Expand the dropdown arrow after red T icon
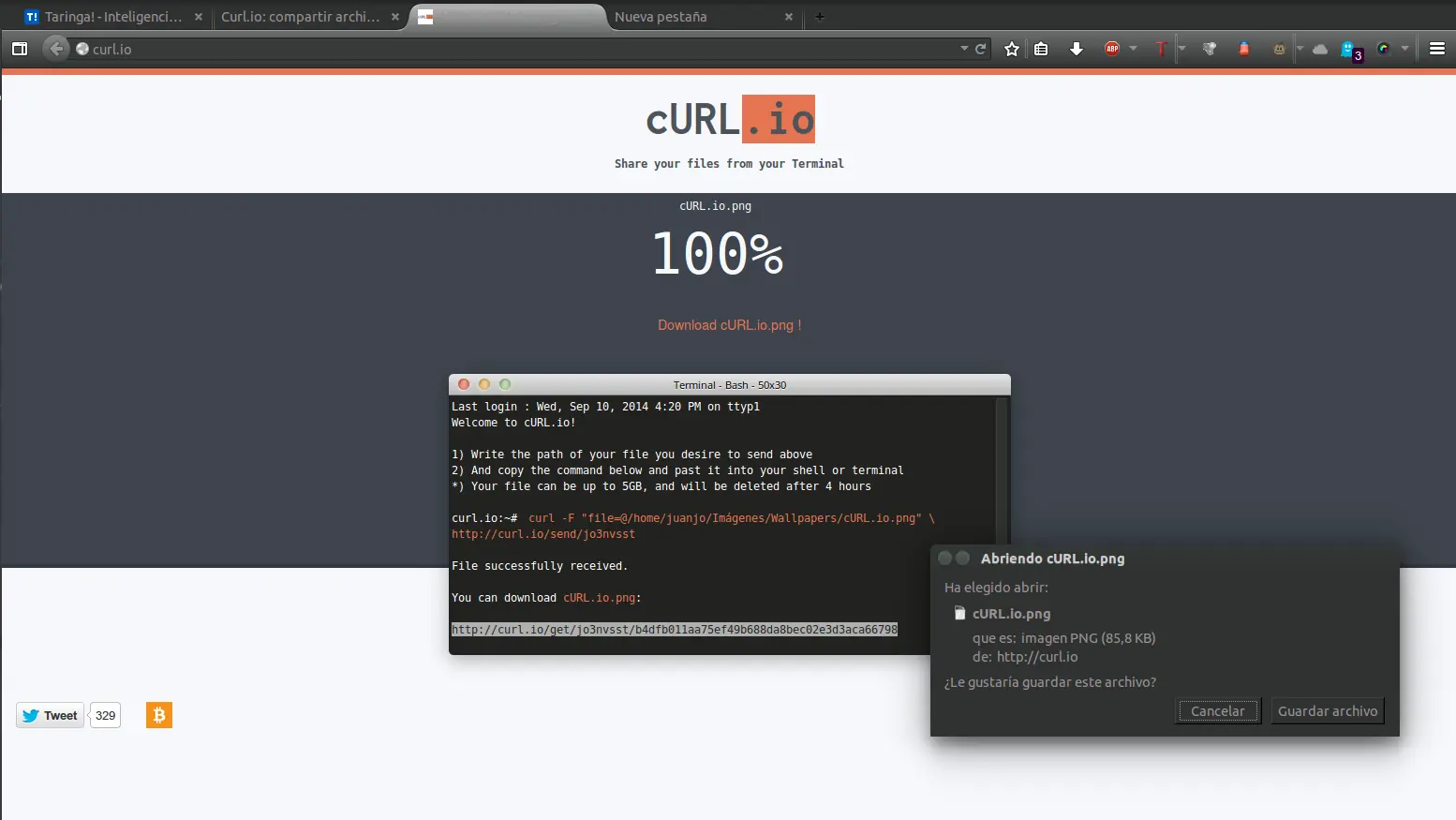This screenshot has height=820, width=1456. pos(1181,49)
